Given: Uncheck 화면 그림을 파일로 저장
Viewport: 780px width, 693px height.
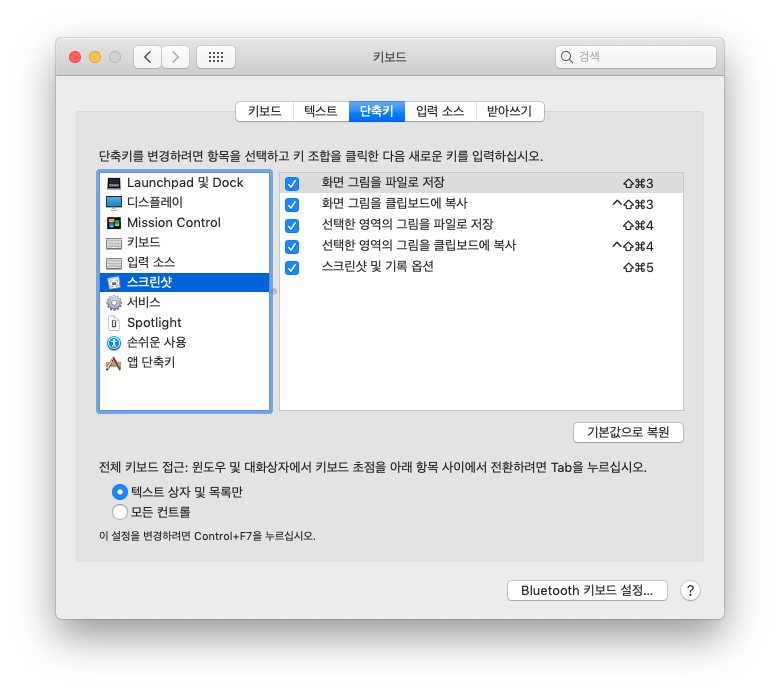Looking at the screenshot, I should click(x=292, y=184).
